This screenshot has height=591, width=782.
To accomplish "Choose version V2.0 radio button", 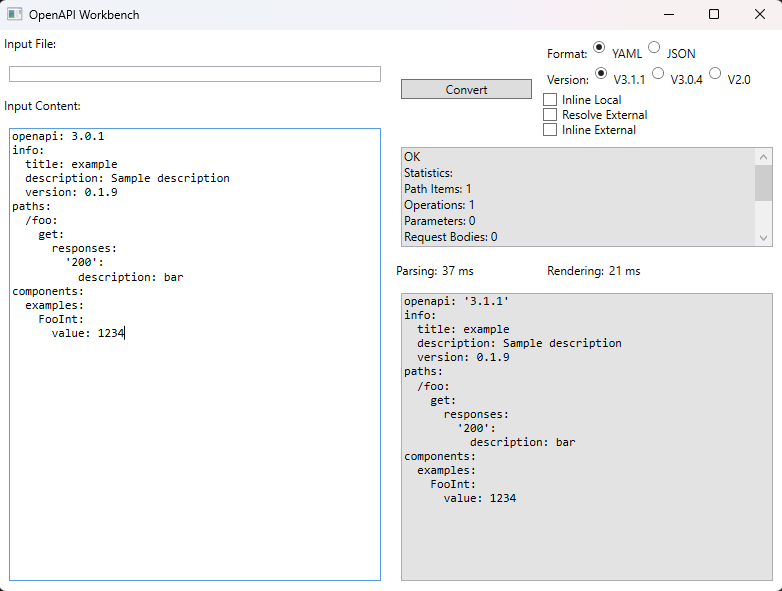I will click(x=715, y=73).
